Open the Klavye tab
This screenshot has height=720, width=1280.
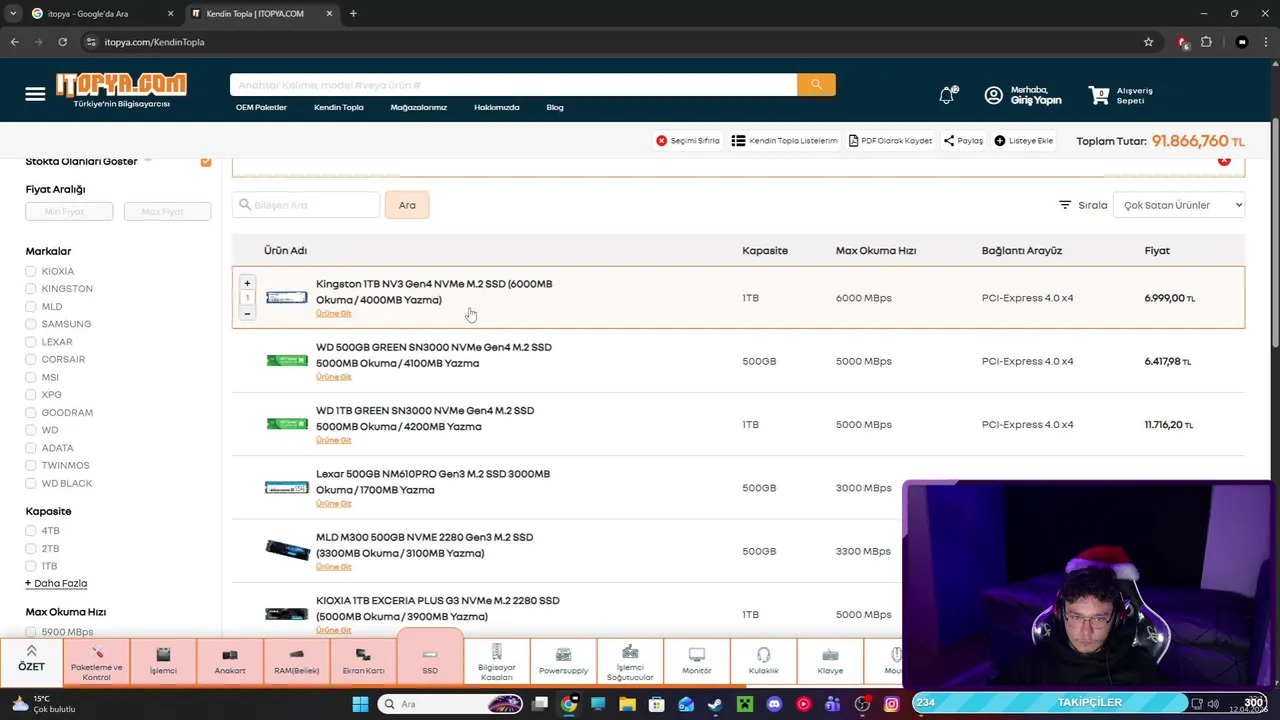830,663
